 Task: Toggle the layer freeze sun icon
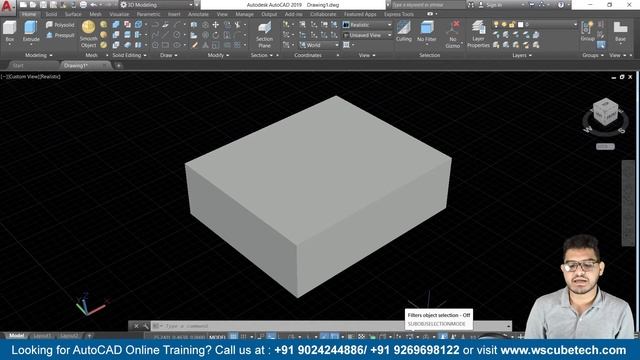coord(504,25)
